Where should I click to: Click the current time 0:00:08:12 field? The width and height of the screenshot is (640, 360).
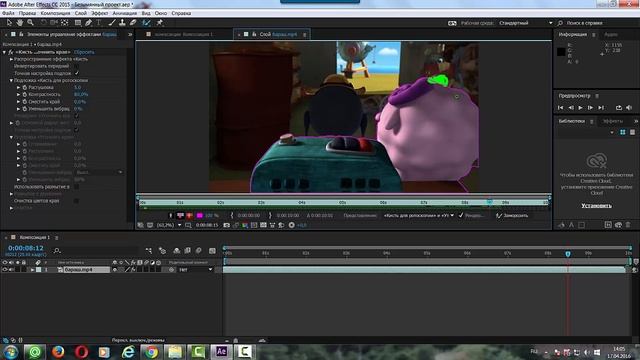point(26,248)
